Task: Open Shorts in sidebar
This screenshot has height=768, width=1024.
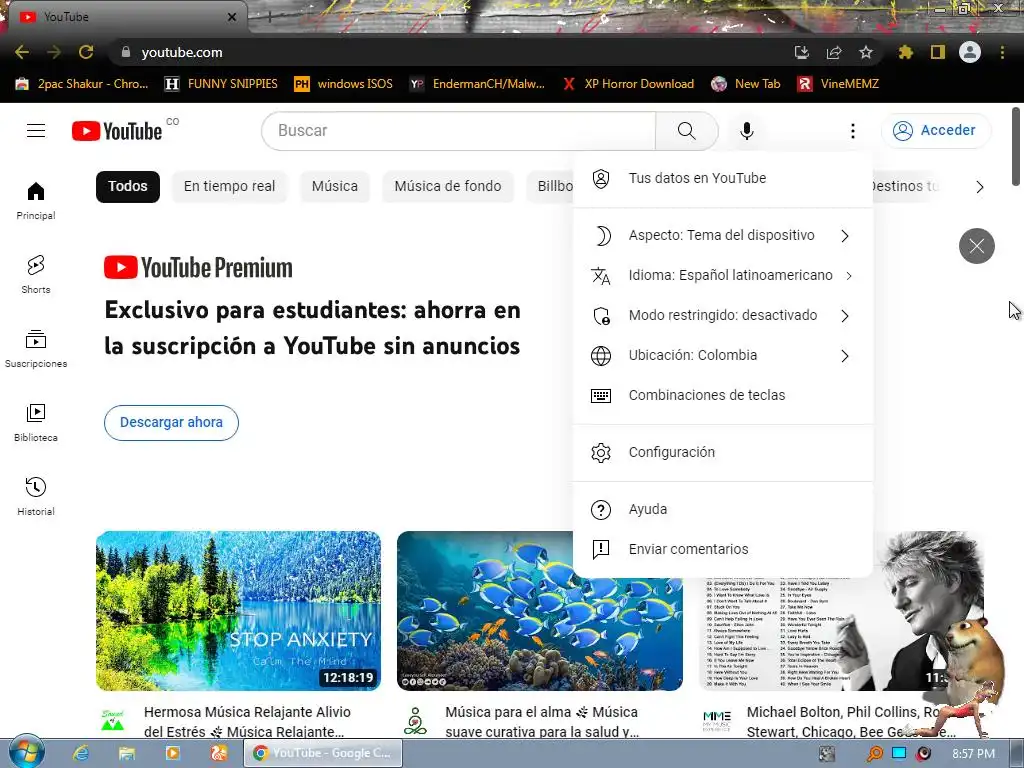Action: pyautogui.click(x=36, y=274)
